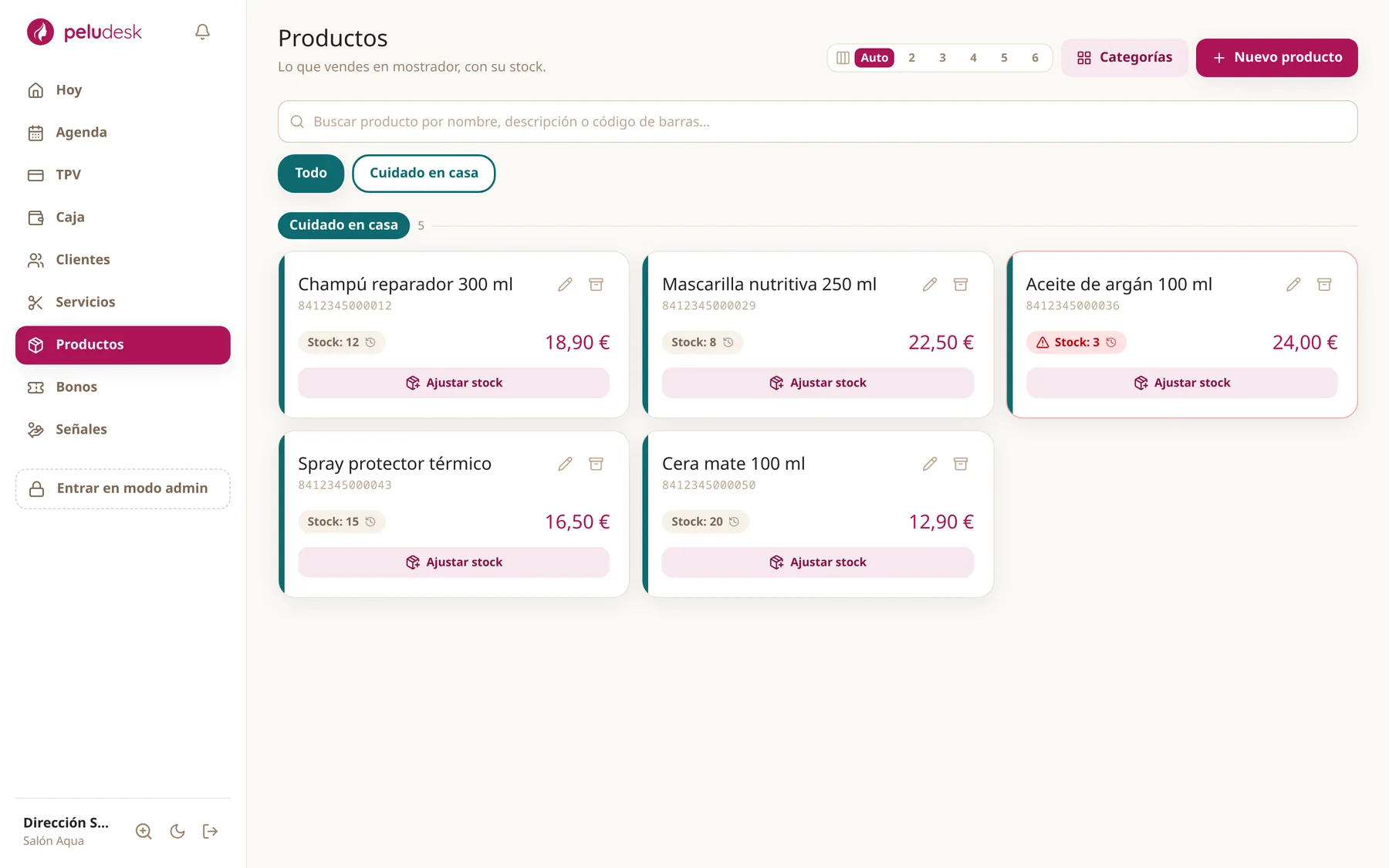Filter products by Todo
1389x868 pixels.
click(x=311, y=174)
